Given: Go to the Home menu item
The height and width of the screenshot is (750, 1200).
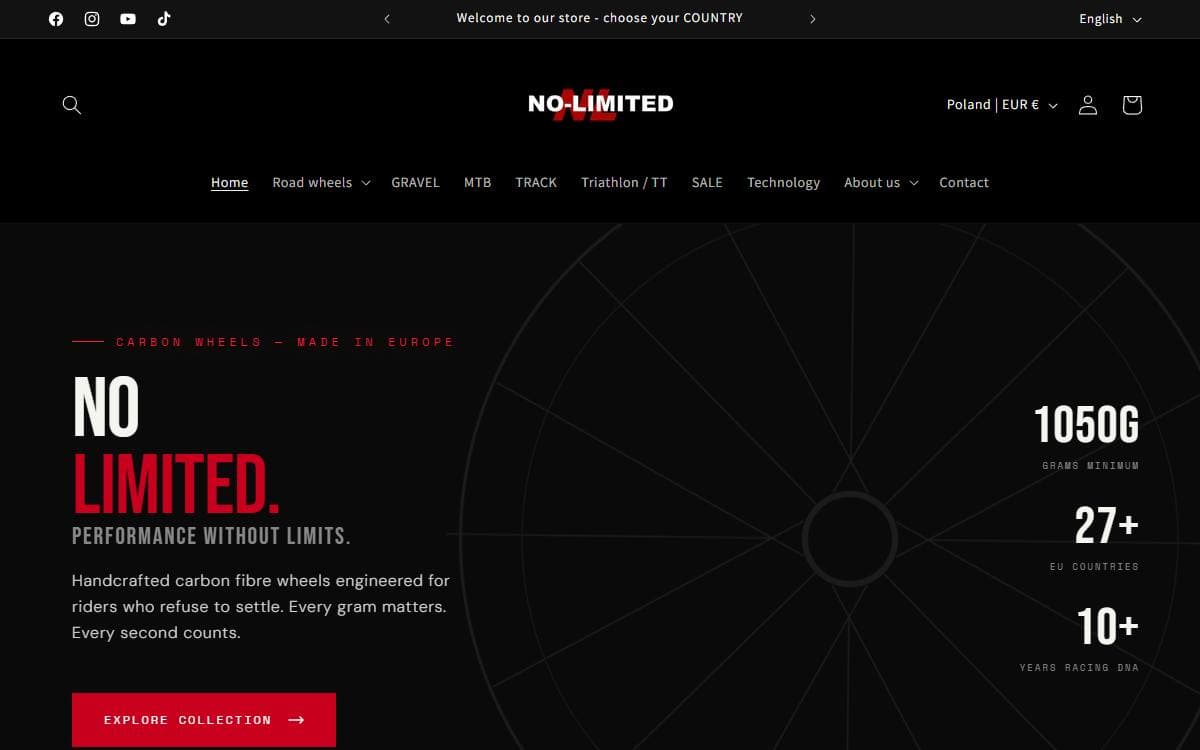Looking at the screenshot, I should 229,183.
